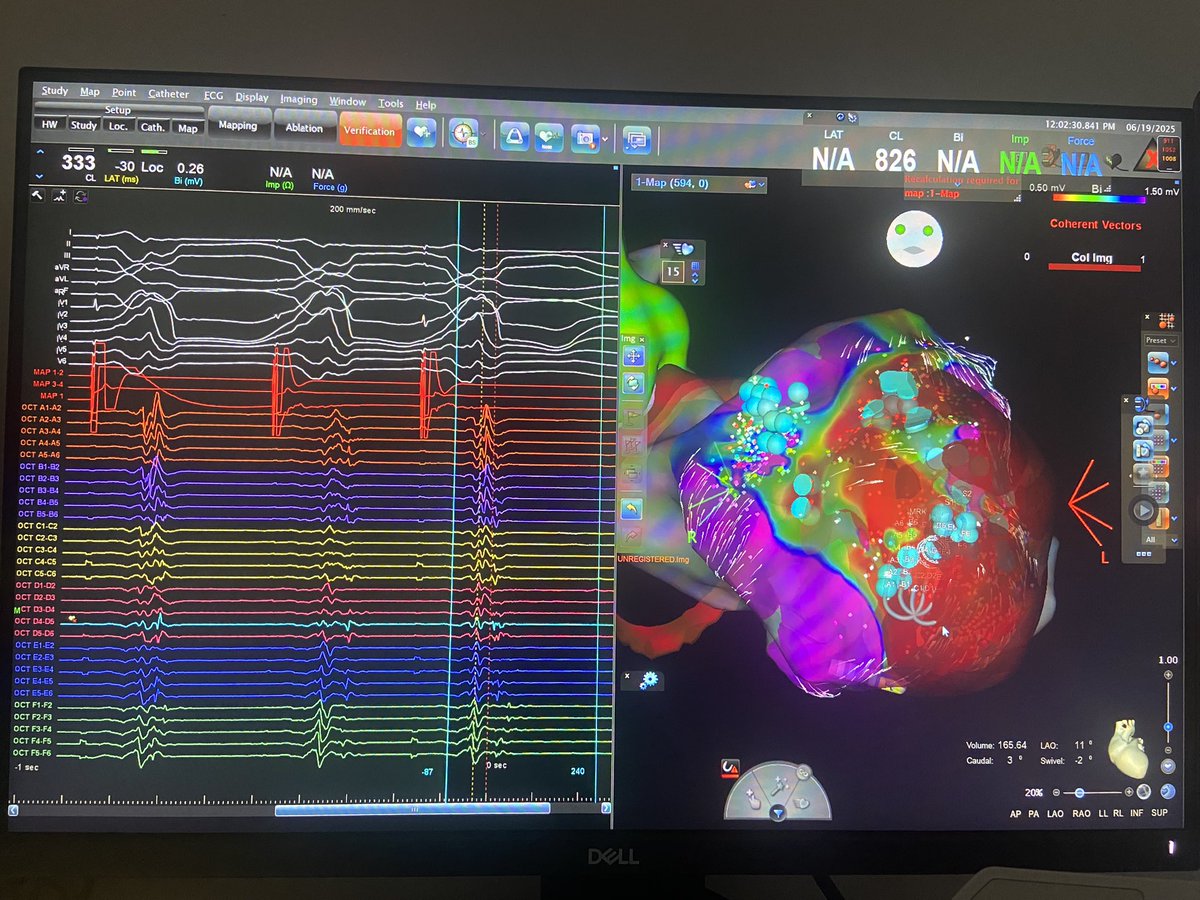Click the BS compass icon in the top toolbar
Screen dimensions: 1200x900
[463, 135]
